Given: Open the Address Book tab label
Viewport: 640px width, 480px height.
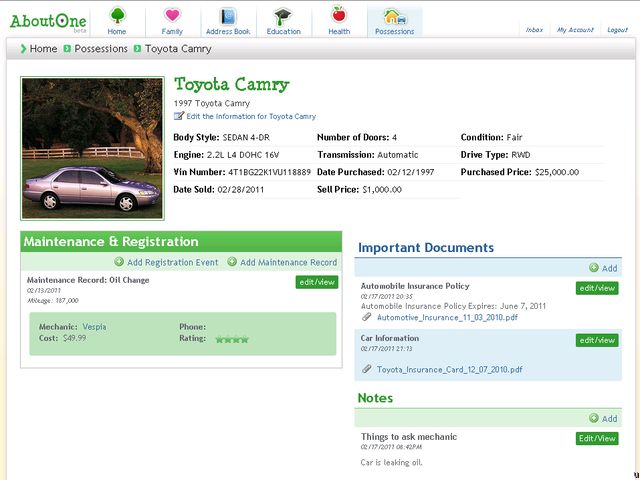Looking at the screenshot, I should pyautogui.click(x=228, y=31).
